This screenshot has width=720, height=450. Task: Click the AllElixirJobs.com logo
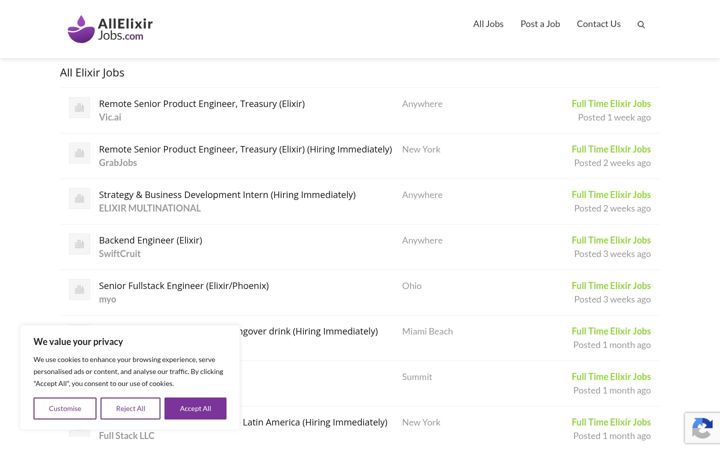110,29
